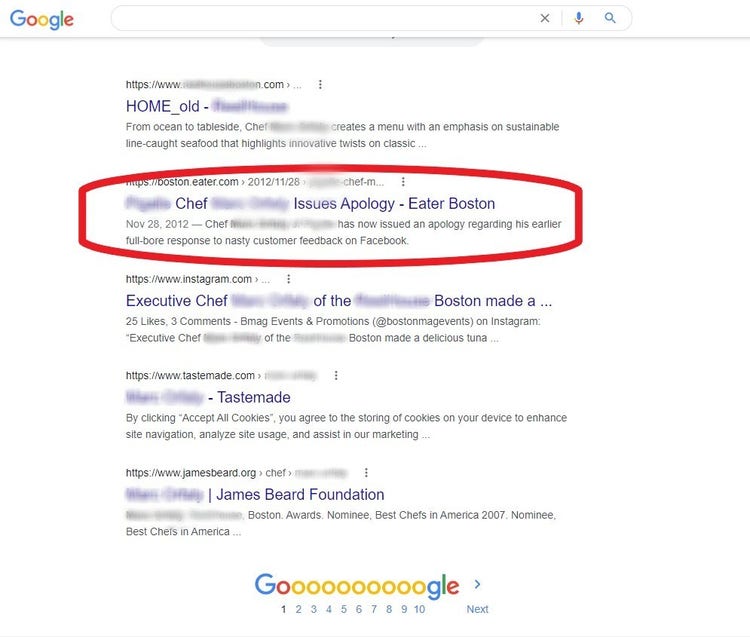Click the Next pagination link
This screenshot has width=750, height=637.
(x=477, y=609)
